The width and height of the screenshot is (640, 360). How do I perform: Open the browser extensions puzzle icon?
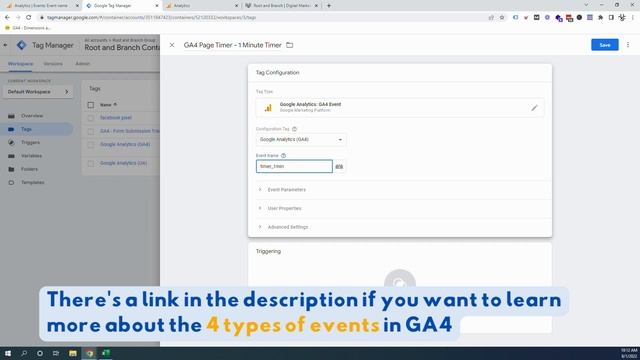pos(600,18)
